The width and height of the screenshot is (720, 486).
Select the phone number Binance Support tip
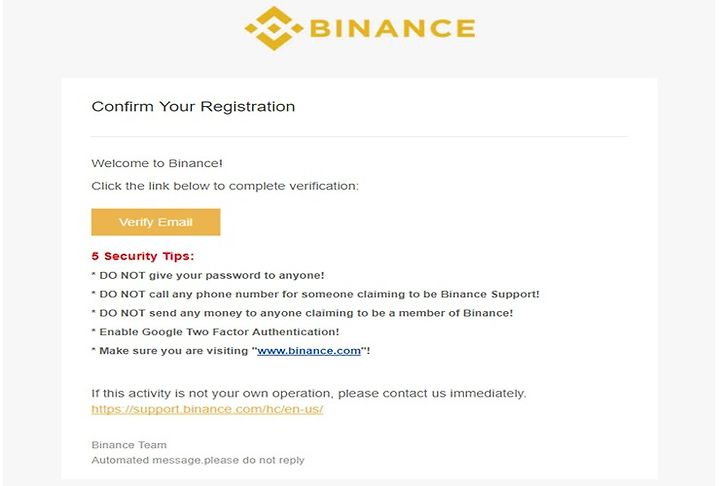(315, 294)
